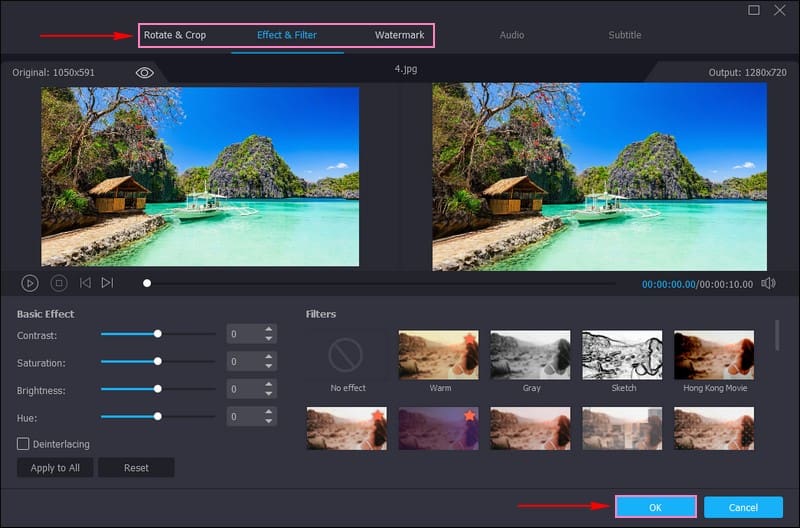Screen dimensions: 800x528
Task: Open the Subtitle tab
Action: [625, 35]
